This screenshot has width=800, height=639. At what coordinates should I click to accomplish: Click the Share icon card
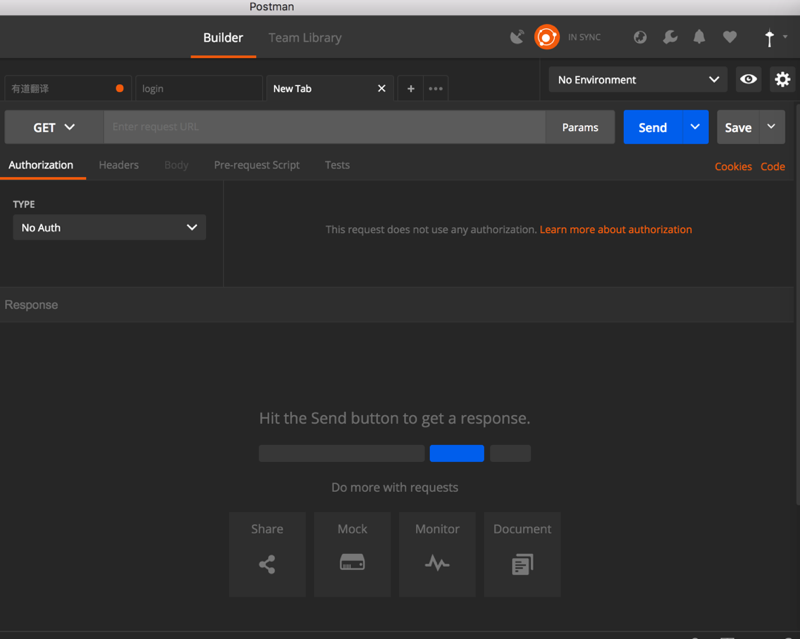click(267, 554)
